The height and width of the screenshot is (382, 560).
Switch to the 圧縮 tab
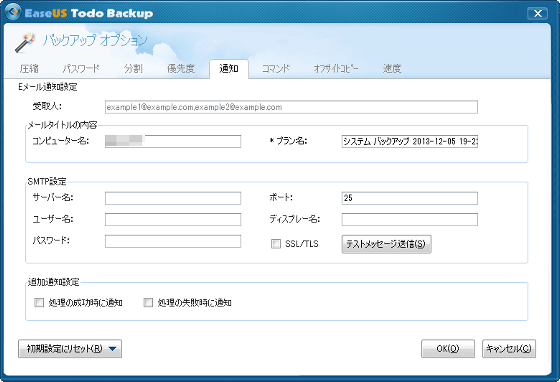29,69
